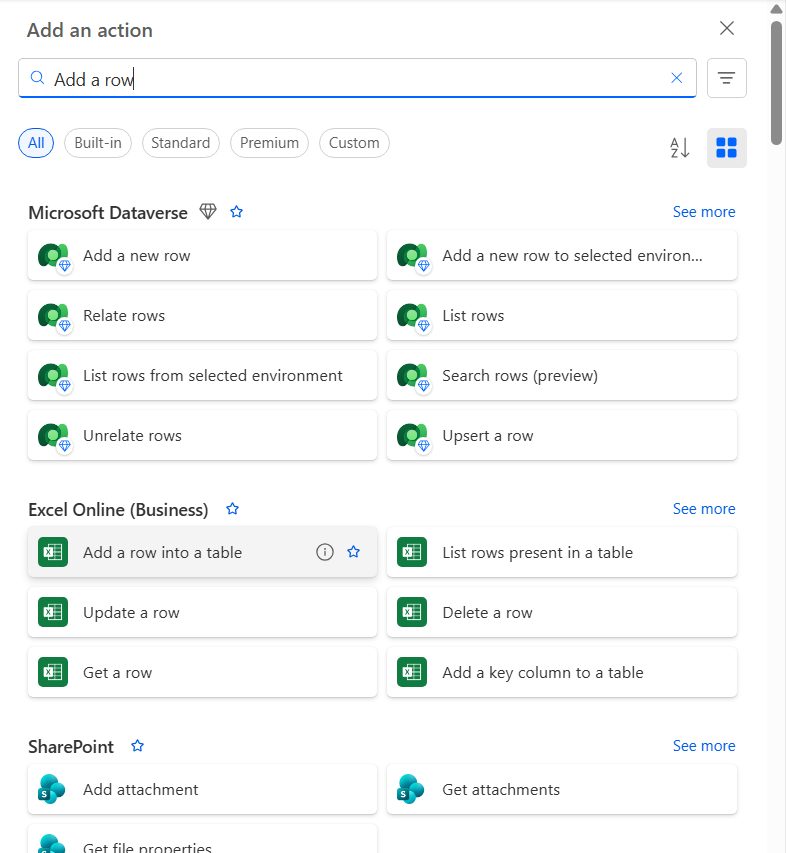This screenshot has height=853, width=786.
Task: Click the Dataverse icon on List rows
Action: 412,315
